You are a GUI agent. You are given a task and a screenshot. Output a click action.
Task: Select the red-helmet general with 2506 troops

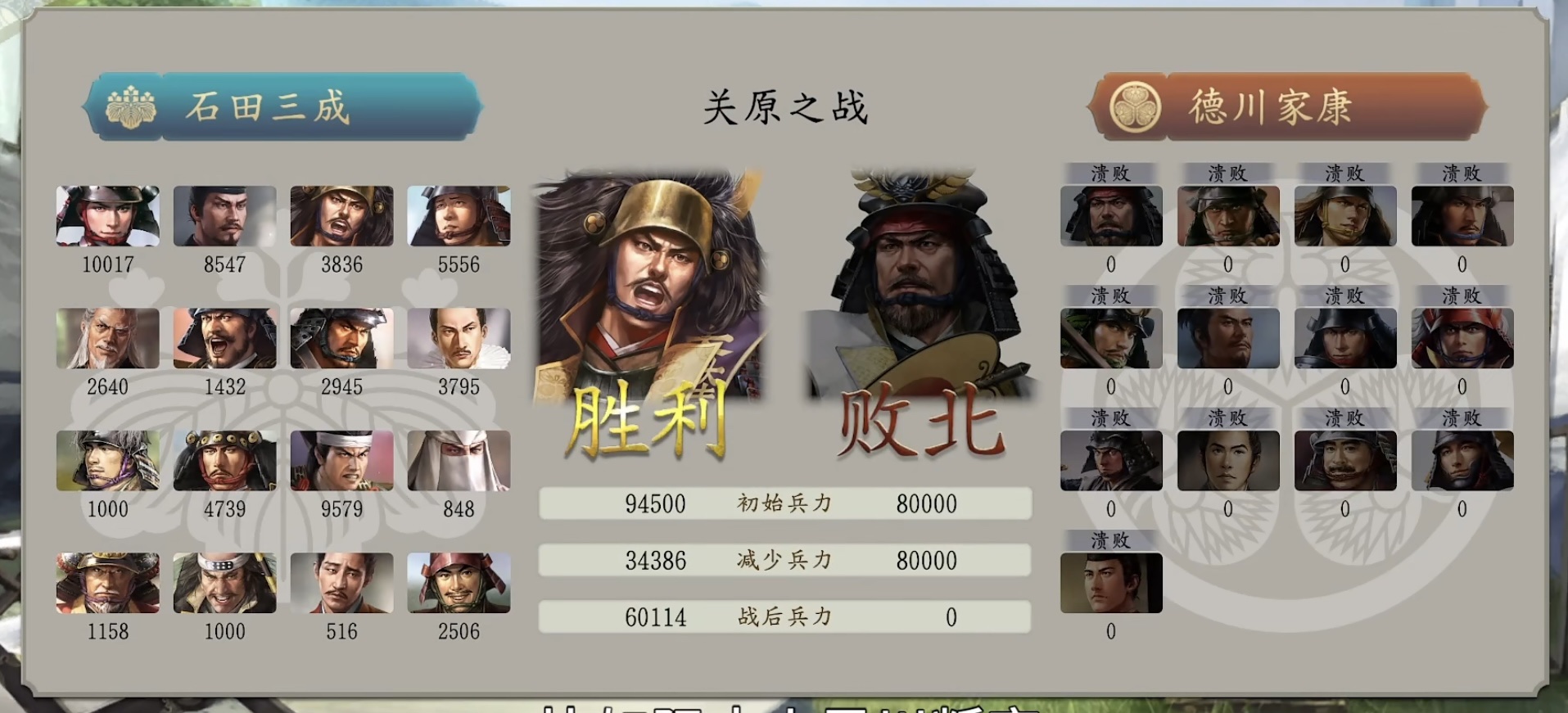point(459,583)
